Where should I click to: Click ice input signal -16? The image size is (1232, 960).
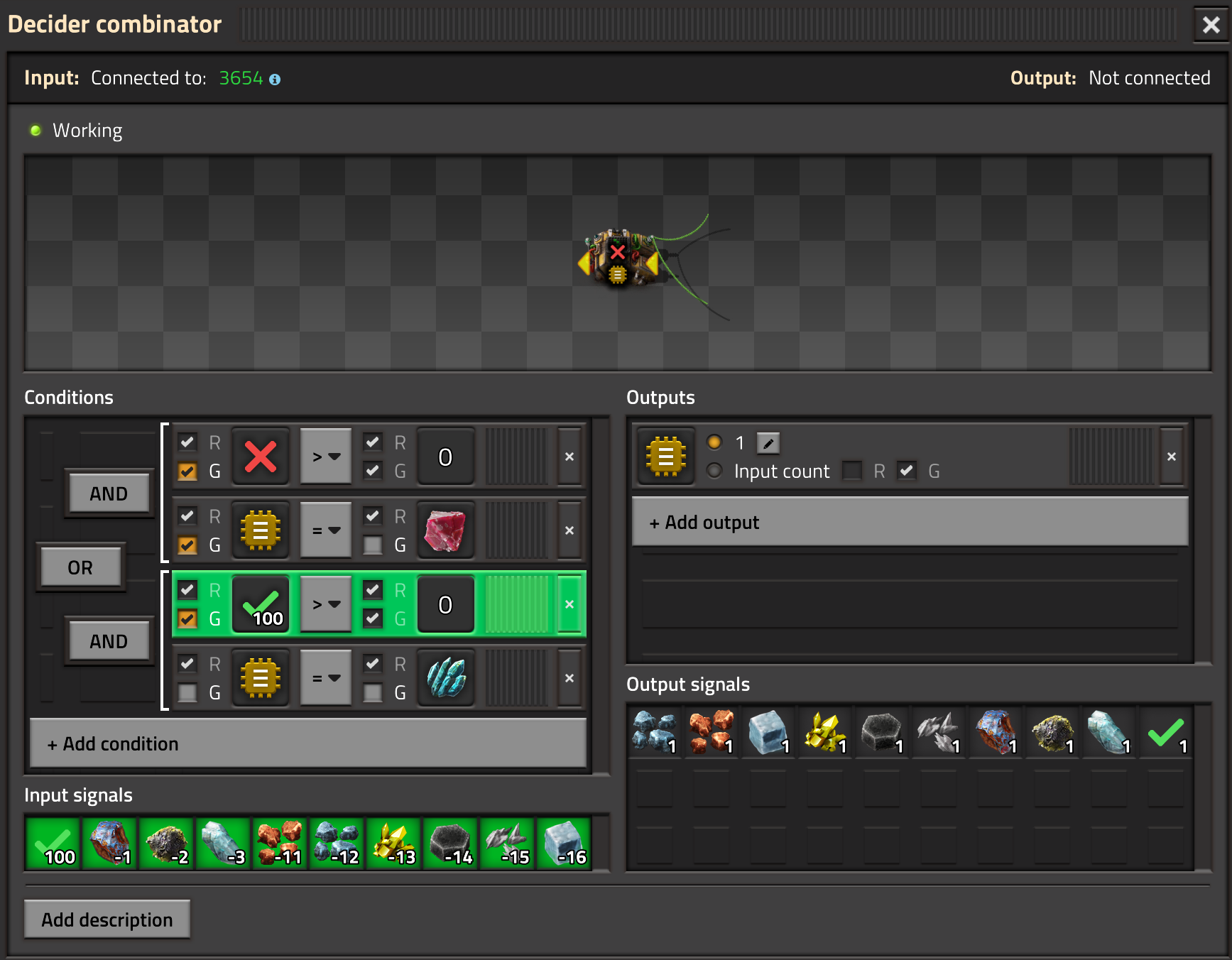(x=565, y=843)
